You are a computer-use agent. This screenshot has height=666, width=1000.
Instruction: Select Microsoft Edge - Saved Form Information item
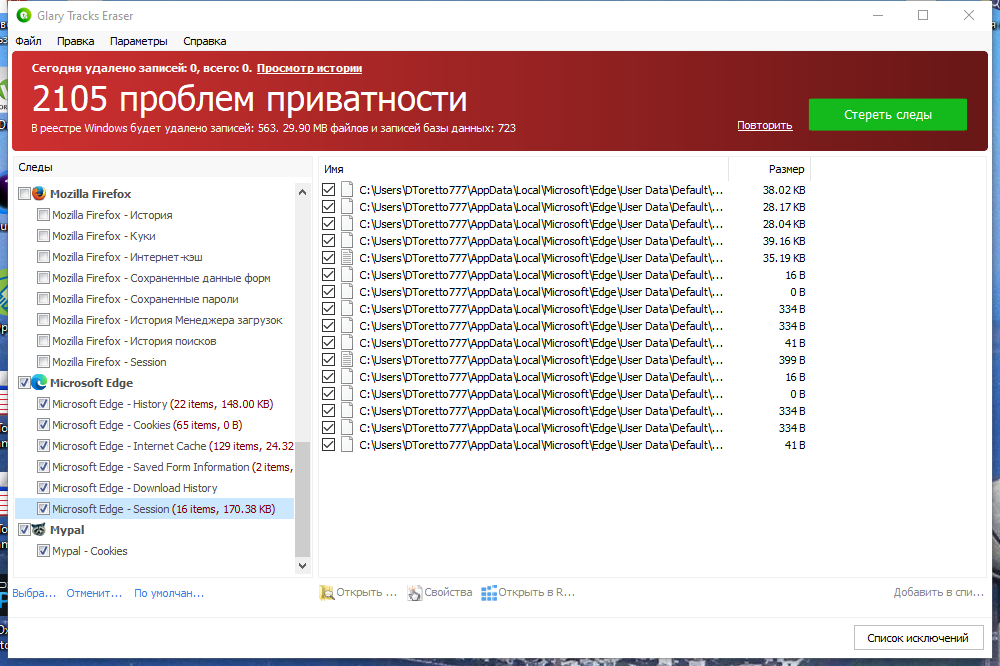coord(172,466)
